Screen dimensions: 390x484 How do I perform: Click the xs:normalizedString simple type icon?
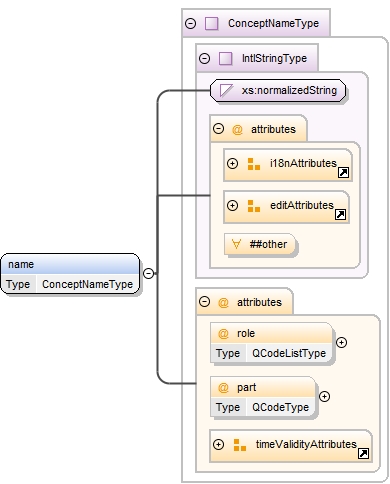(226, 90)
